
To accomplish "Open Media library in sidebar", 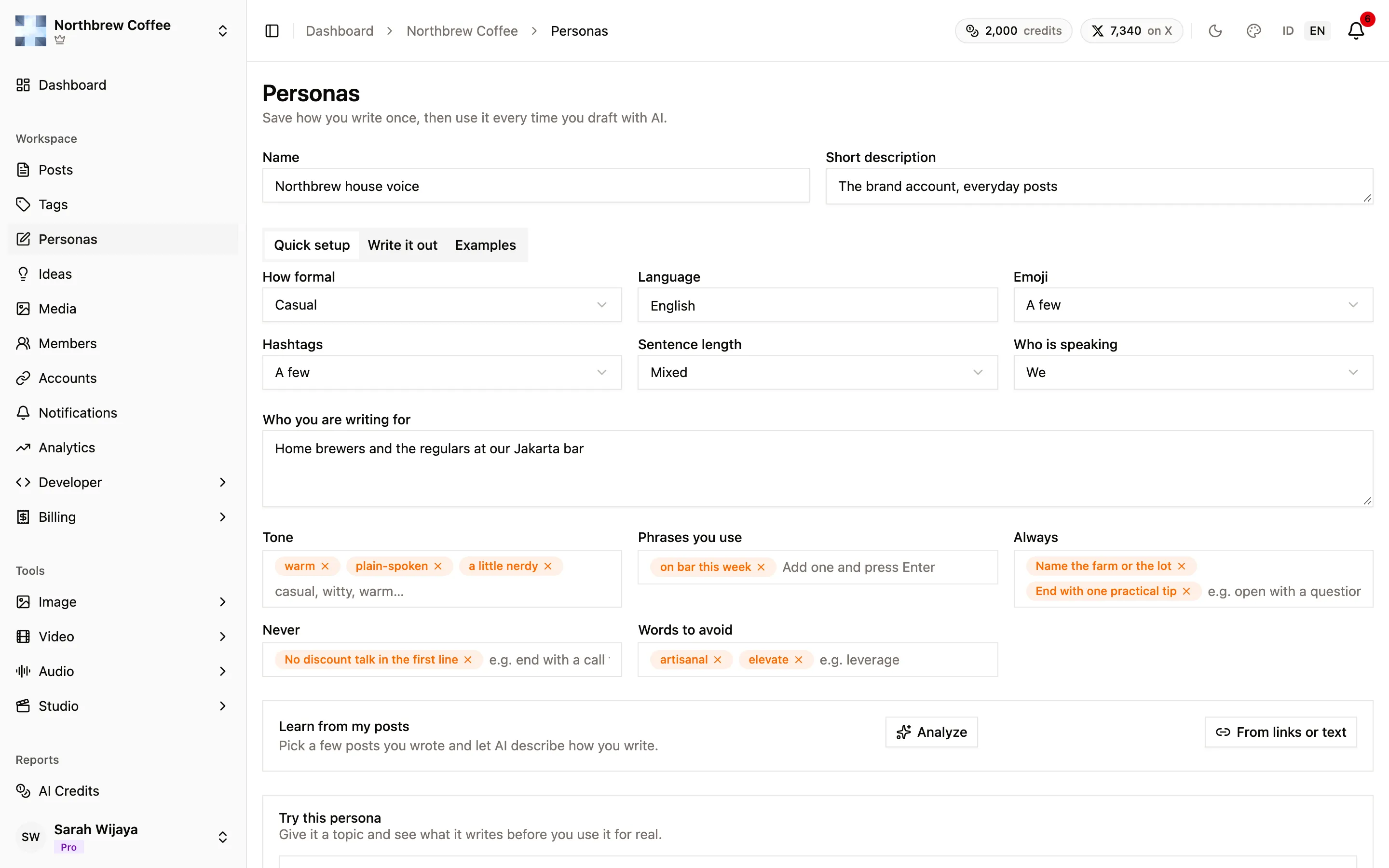I will (123, 309).
